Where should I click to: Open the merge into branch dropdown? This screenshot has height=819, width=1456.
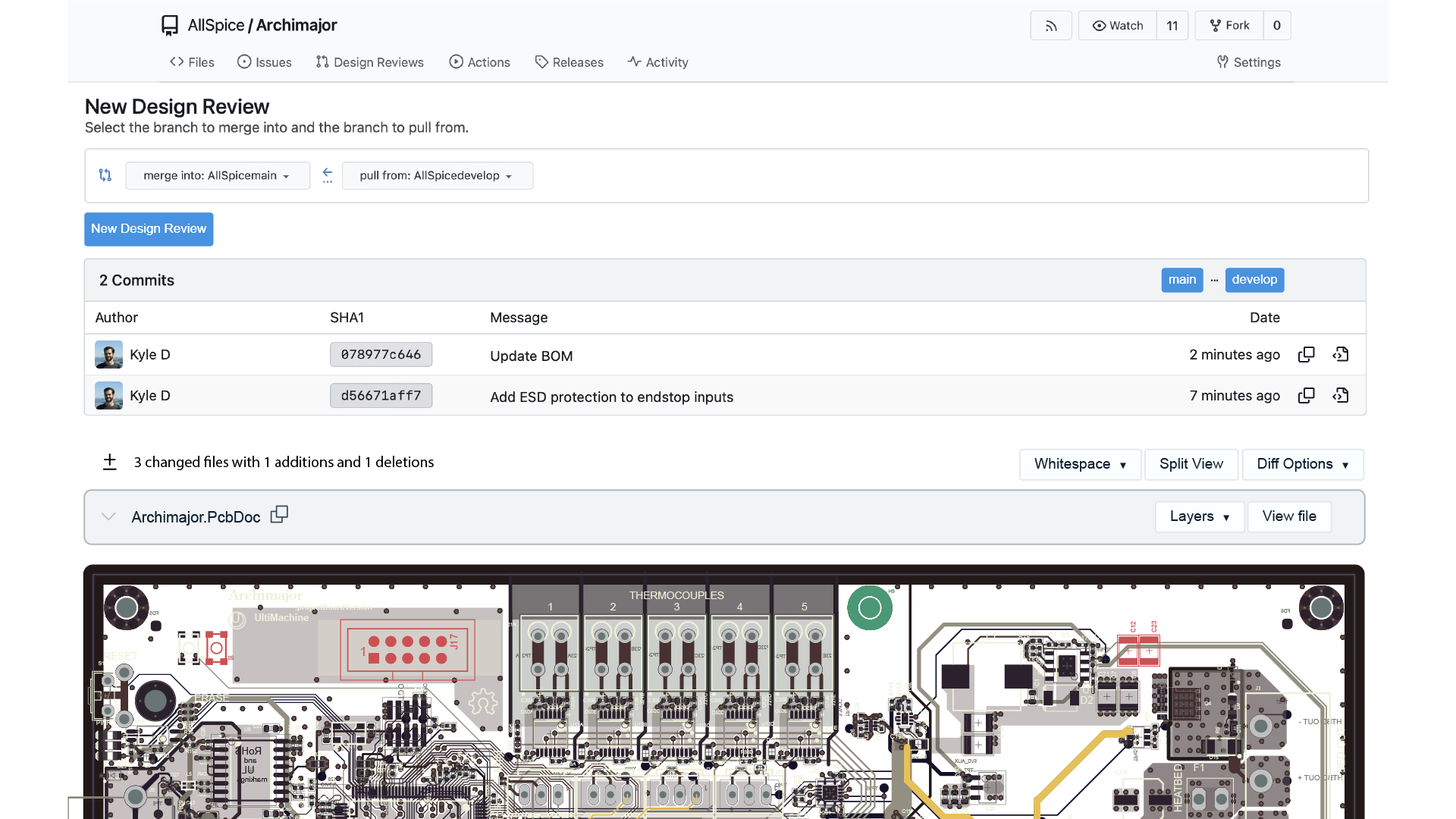click(217, 176)
